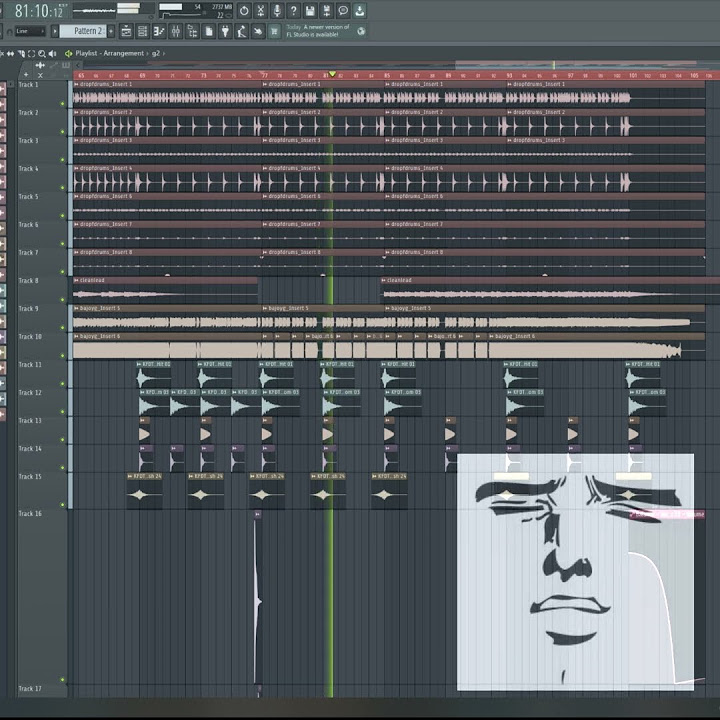Image resolution: width=720 pixels, height=720 pixels.
Task: Open menu arrow of first bajoyg_Insert 6 clip
Action: click(x=76, y=336)
